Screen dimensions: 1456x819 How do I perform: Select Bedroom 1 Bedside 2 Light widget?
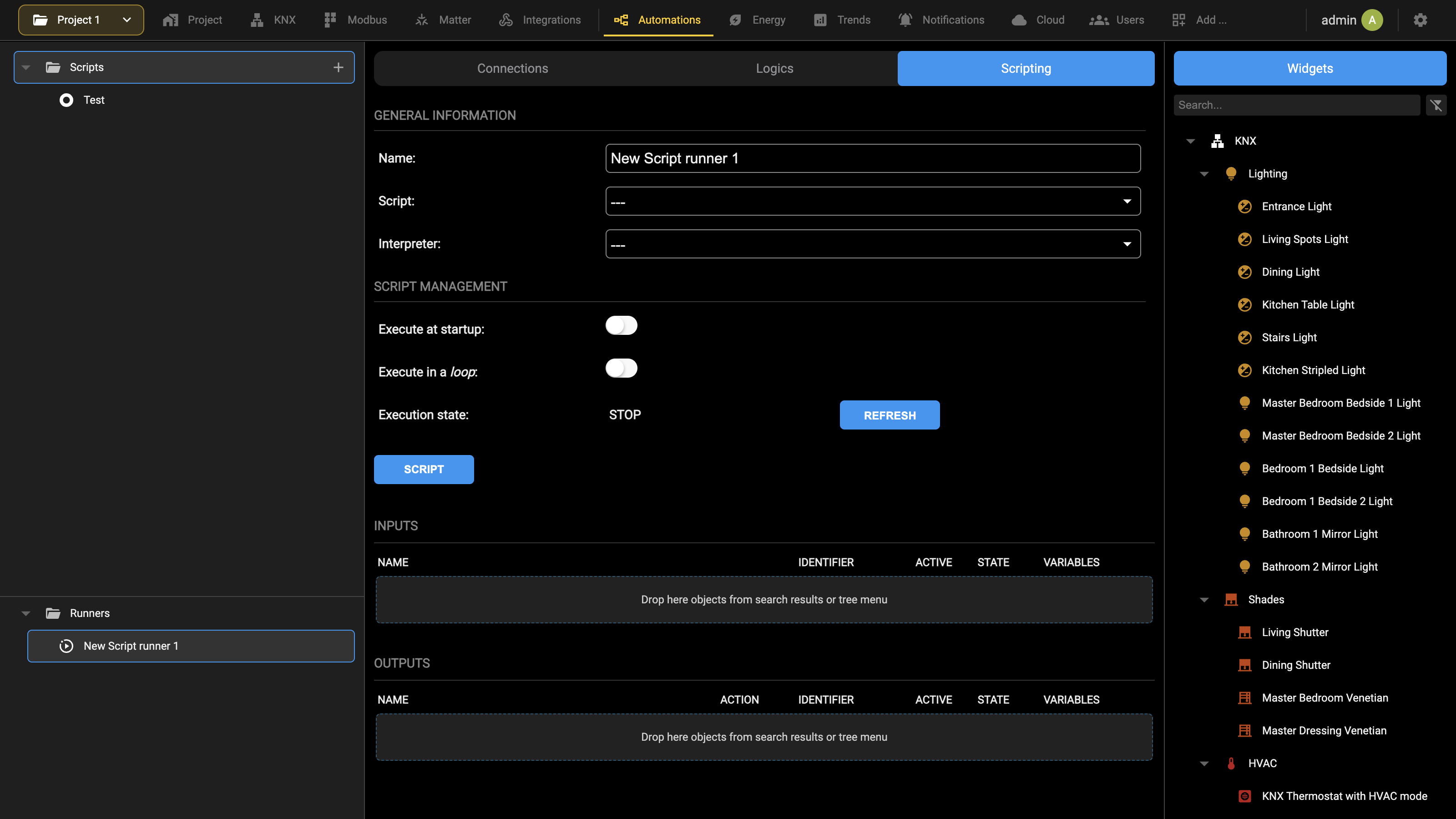coord(1327,501)
